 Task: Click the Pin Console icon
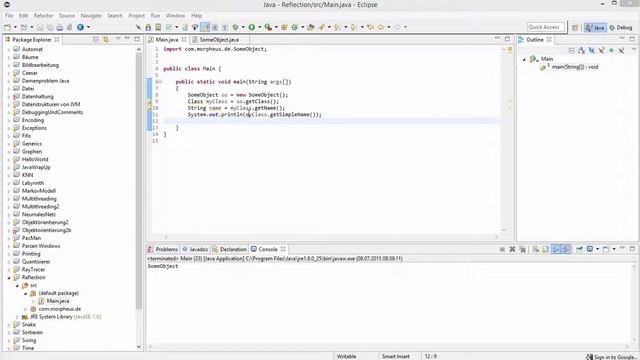click(x=580, y=249)
